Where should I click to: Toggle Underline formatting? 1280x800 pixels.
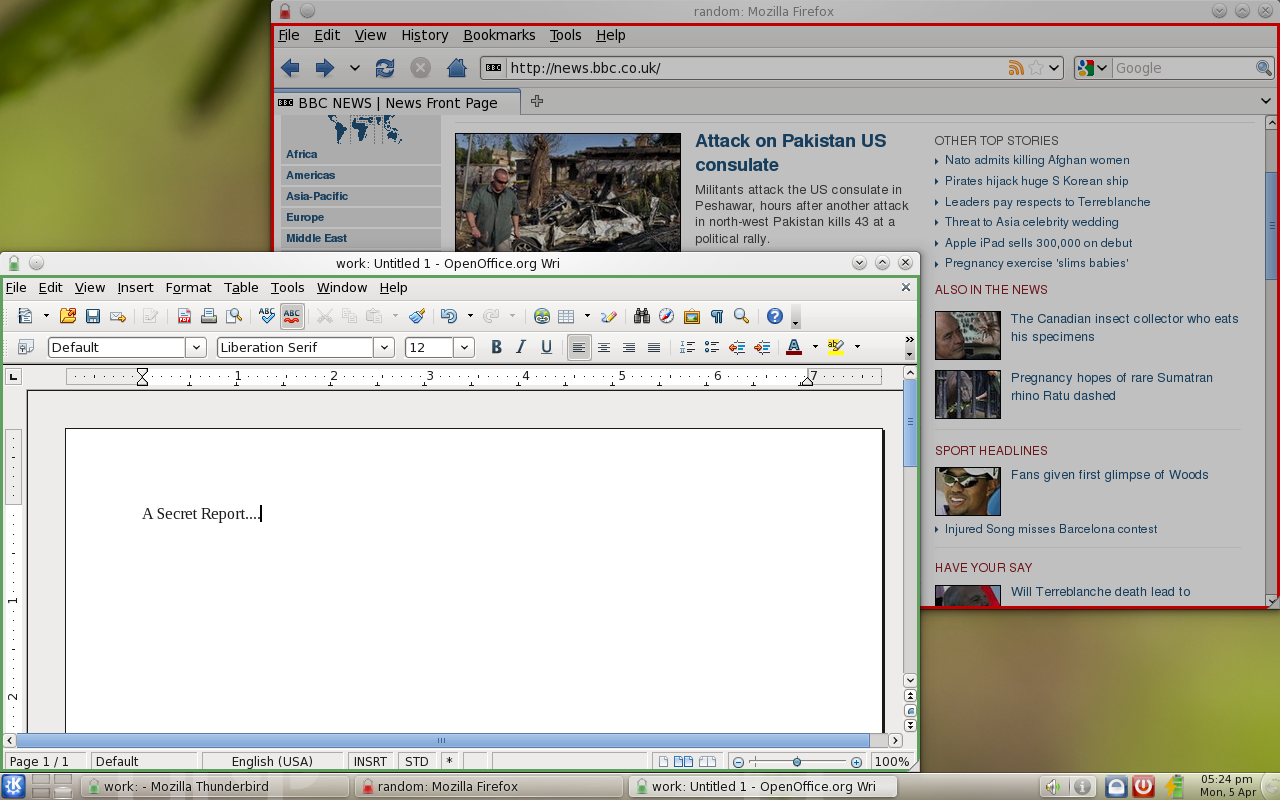[546, 347]
